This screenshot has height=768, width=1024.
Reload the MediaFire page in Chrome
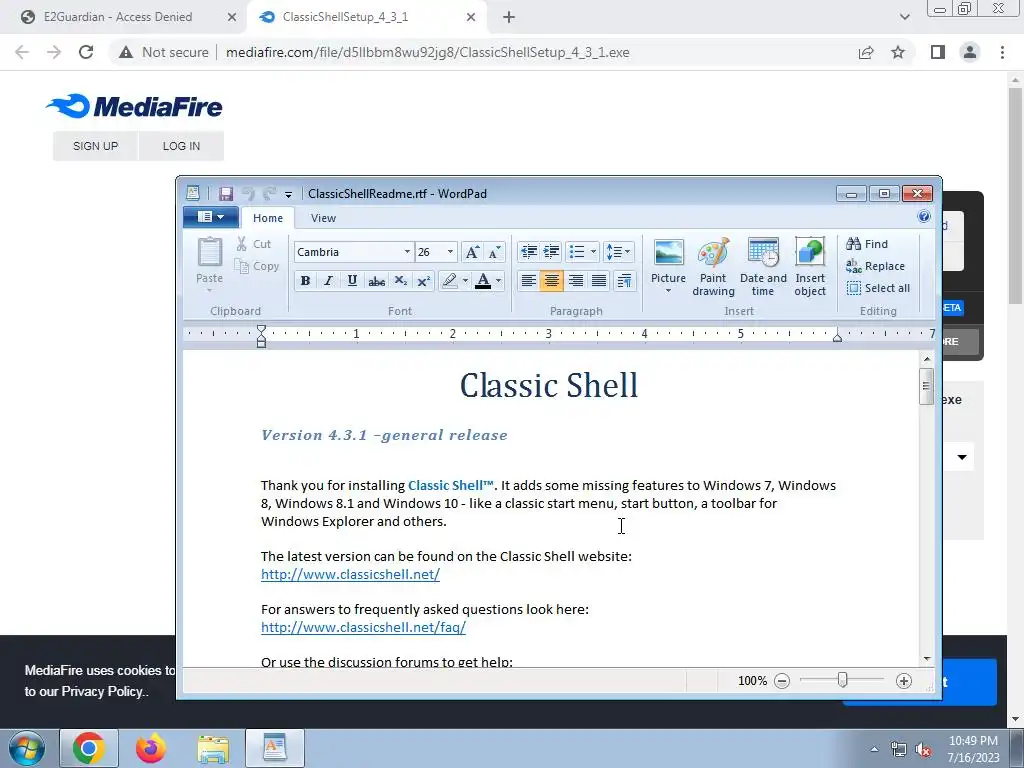click(86, 52)
